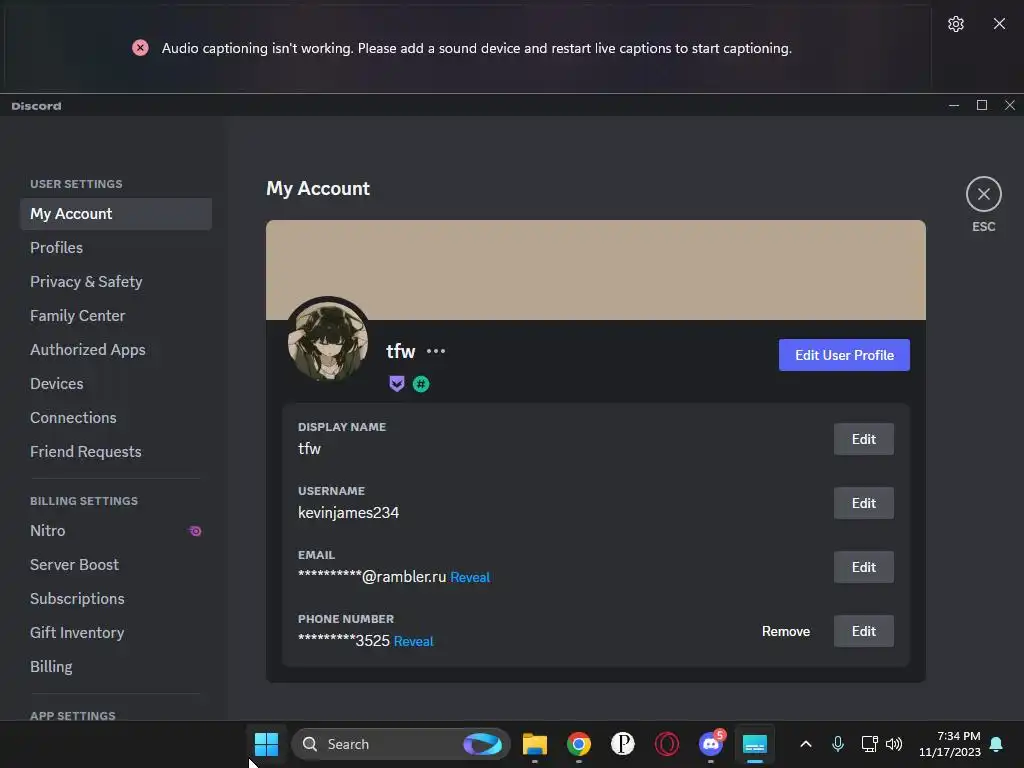Click the microphone tray icon
The width and height of the screenshot is (1024, 768).
tap(838, 744)
